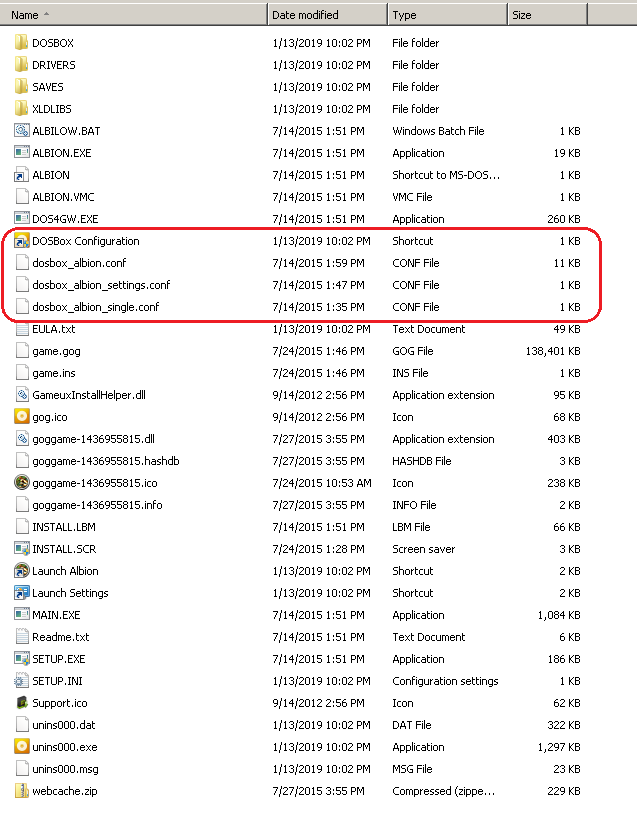Click the 1,297 KB size value

pyautogui.click(x=559, y=747)
